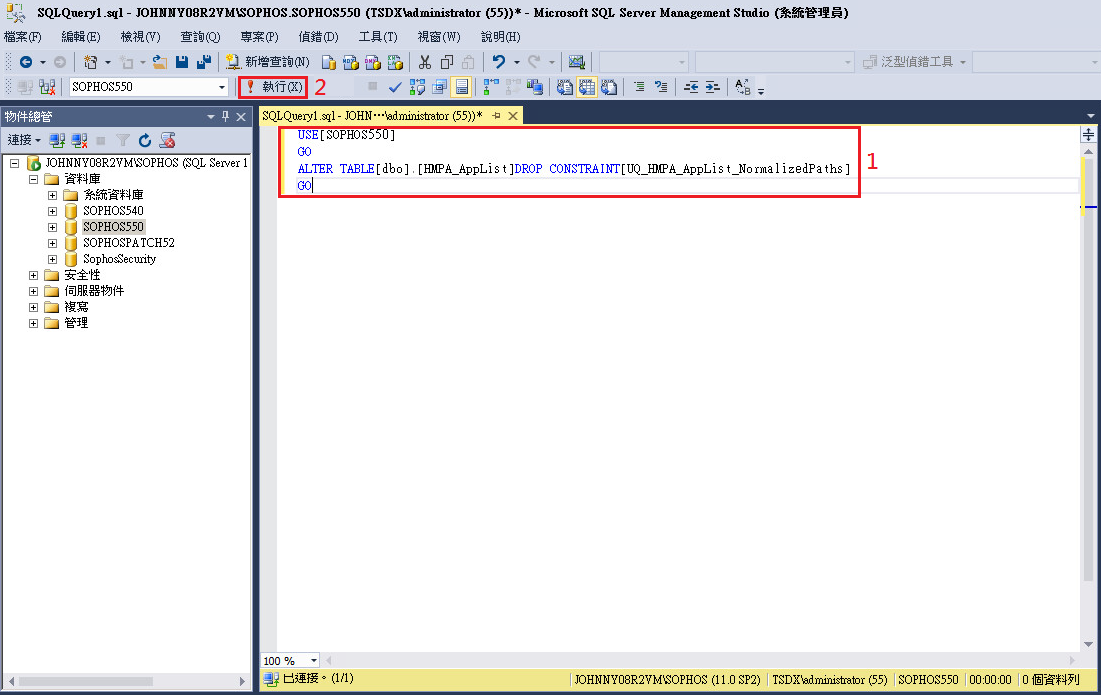
Task: Expand the 安全性 folder
Action: 33,275
